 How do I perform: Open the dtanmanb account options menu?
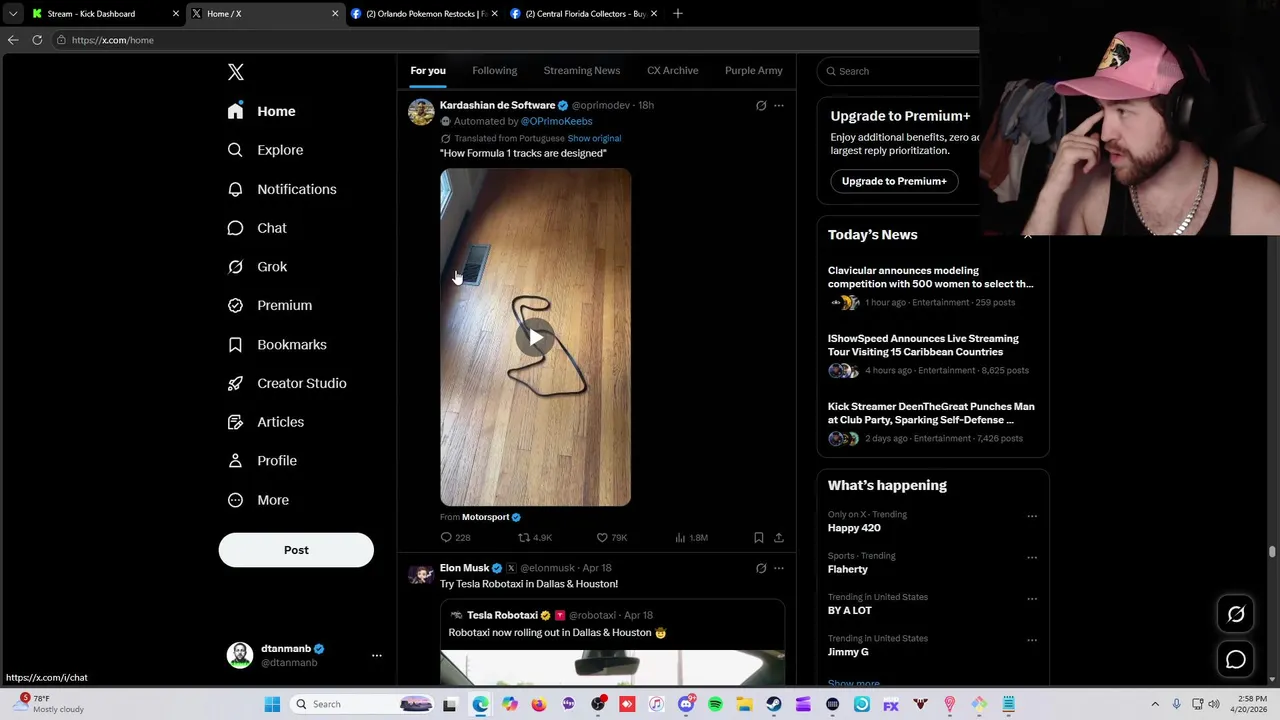click(377, 655)
